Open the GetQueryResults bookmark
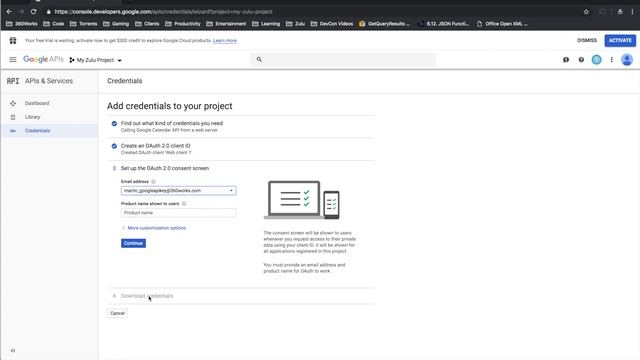640x360 pixels. coord(384,24)
